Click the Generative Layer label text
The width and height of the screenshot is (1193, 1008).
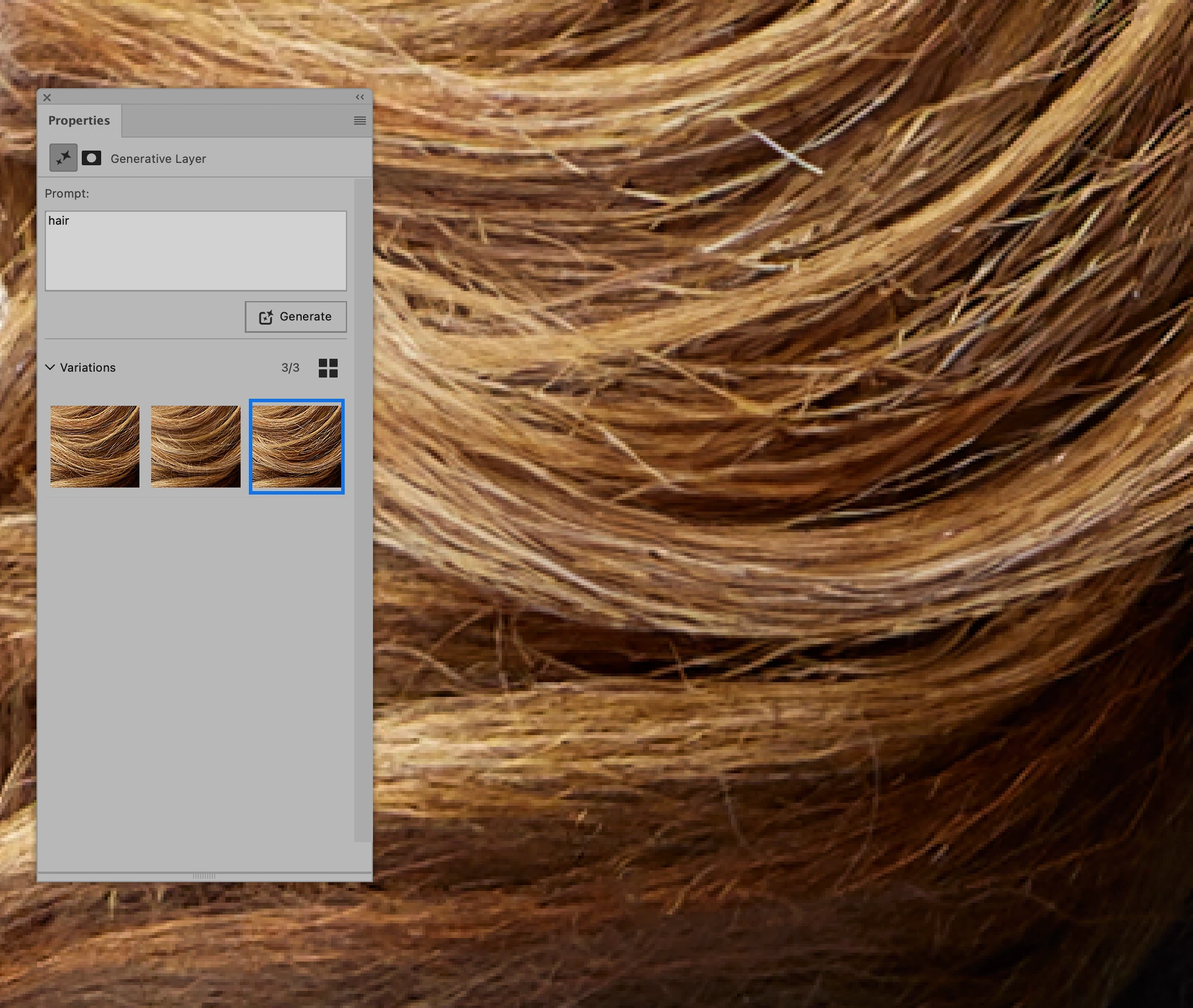coord(158,159)
